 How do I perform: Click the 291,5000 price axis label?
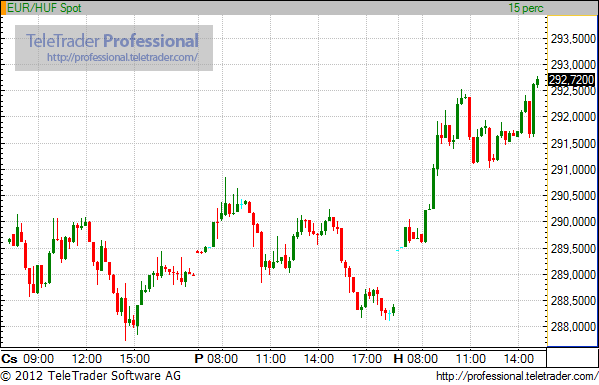pyautogui.click(x=573, y=144)
